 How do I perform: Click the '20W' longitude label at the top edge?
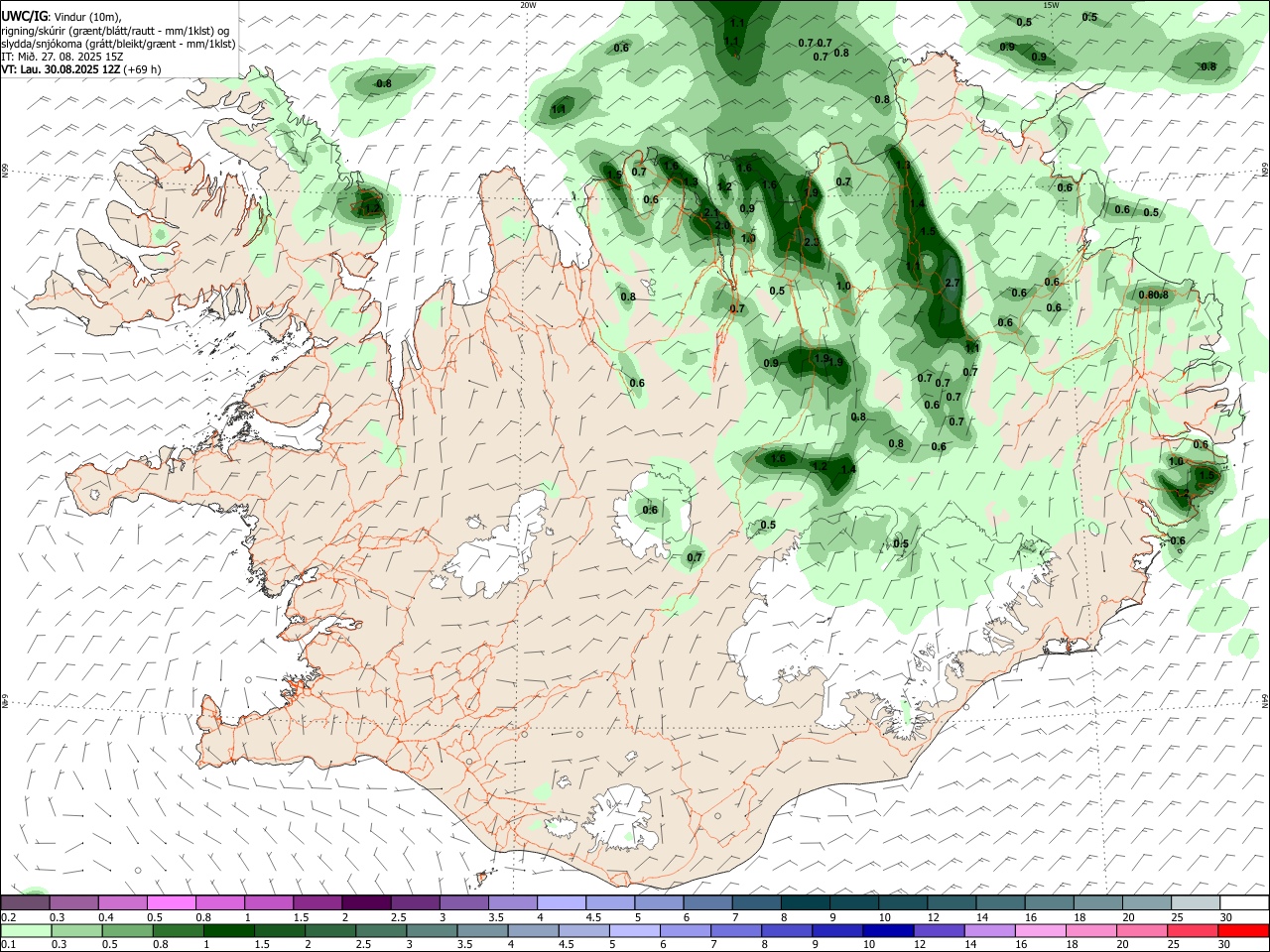(528, 5)
